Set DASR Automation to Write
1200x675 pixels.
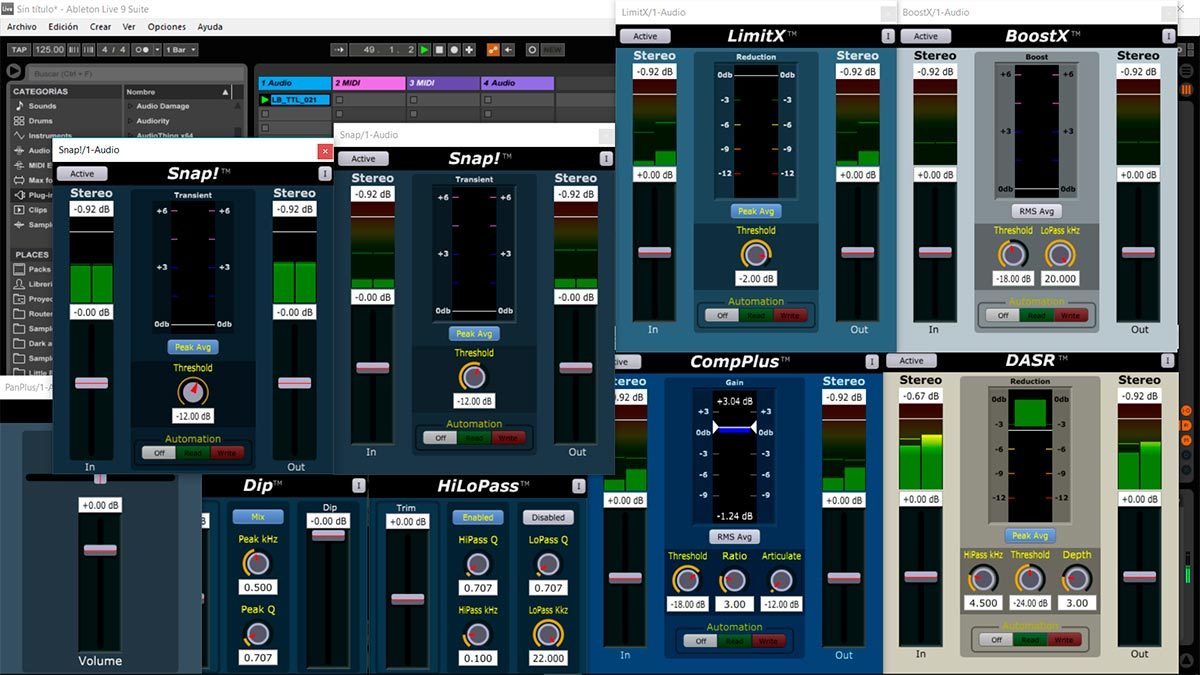point(1064,640)
